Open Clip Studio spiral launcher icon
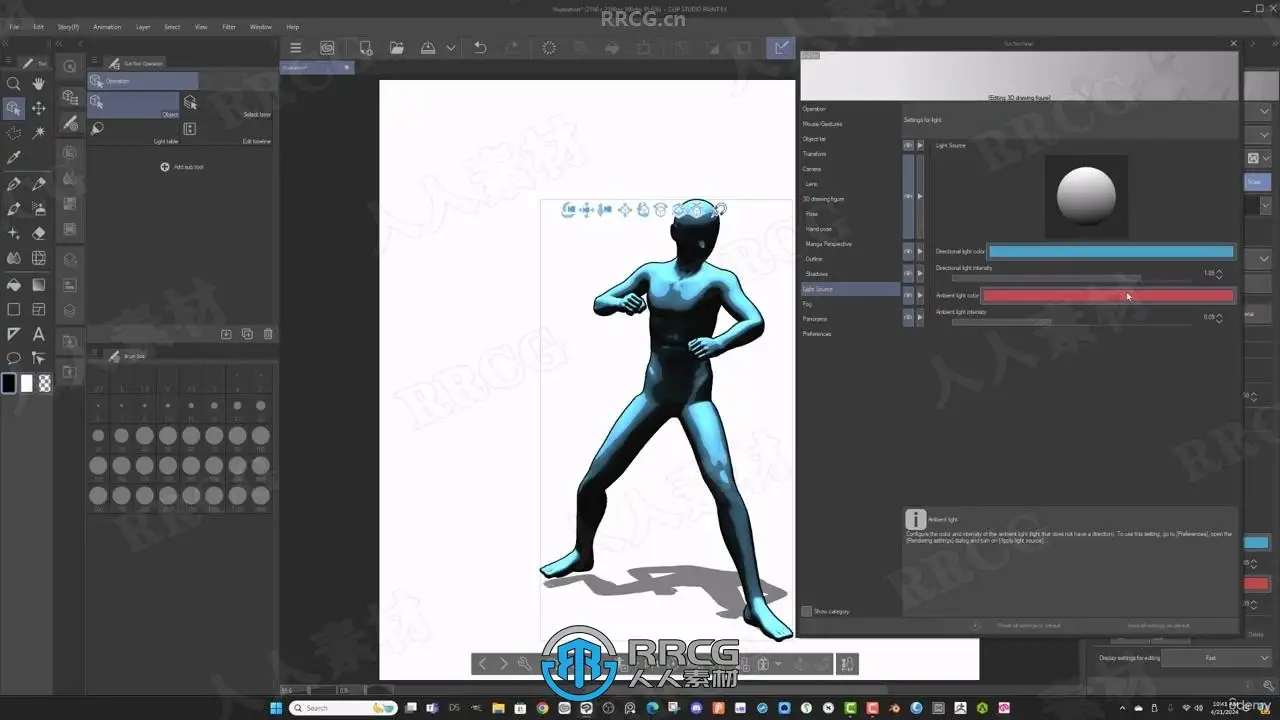Image resolution: width=1280 pixels, height=720 pixels. [327, 48]
